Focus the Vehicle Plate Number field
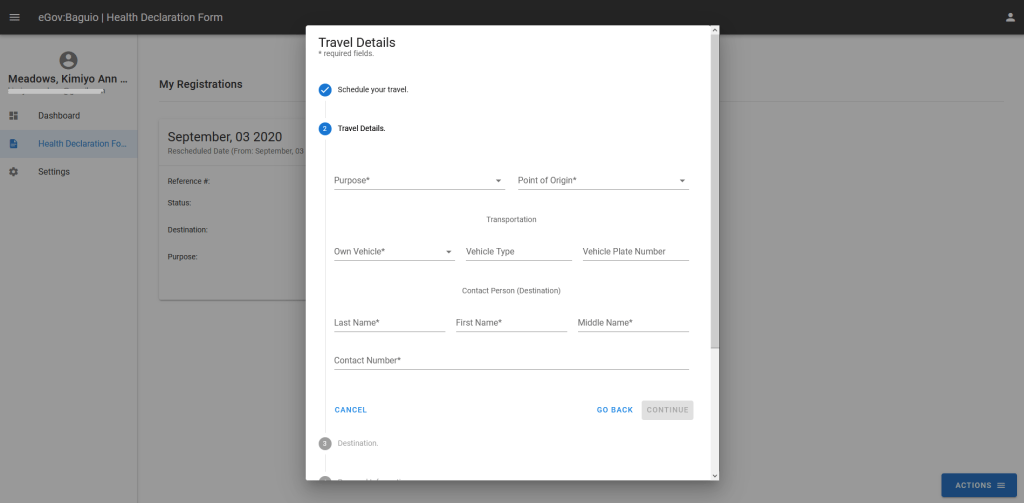Viewport: 1024px width, 503px height. 636,252
